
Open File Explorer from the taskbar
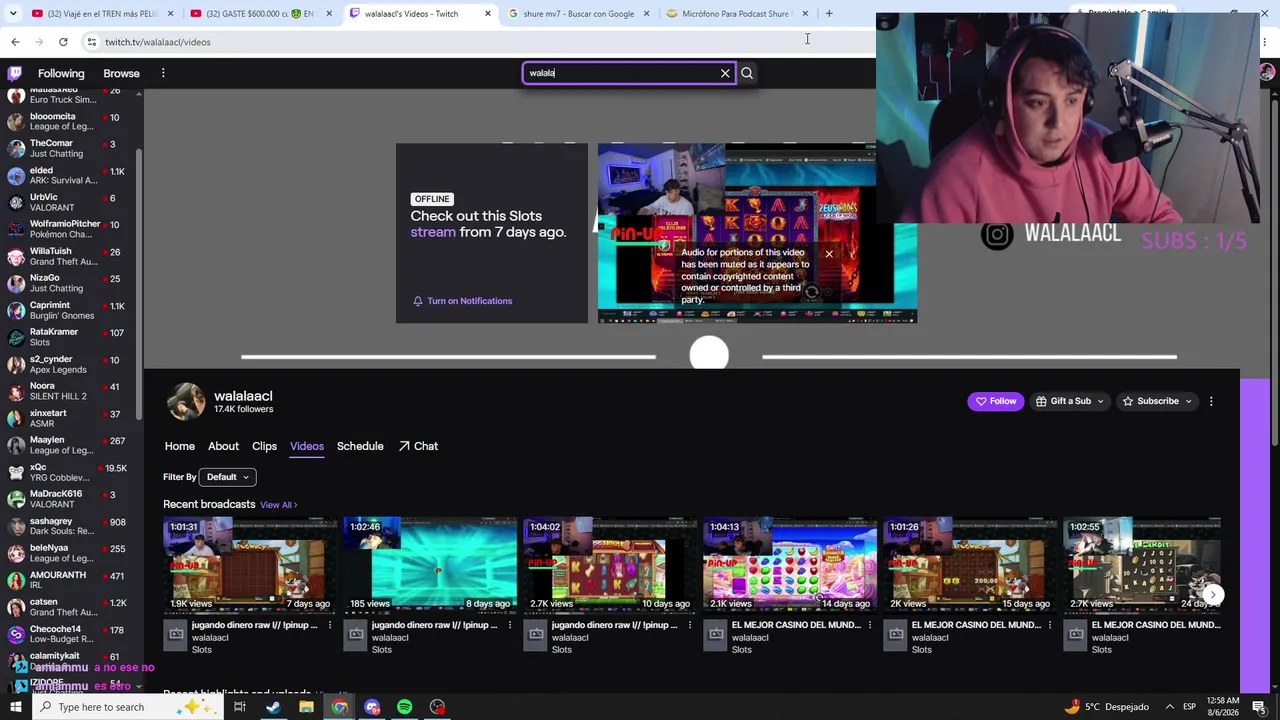306,707
